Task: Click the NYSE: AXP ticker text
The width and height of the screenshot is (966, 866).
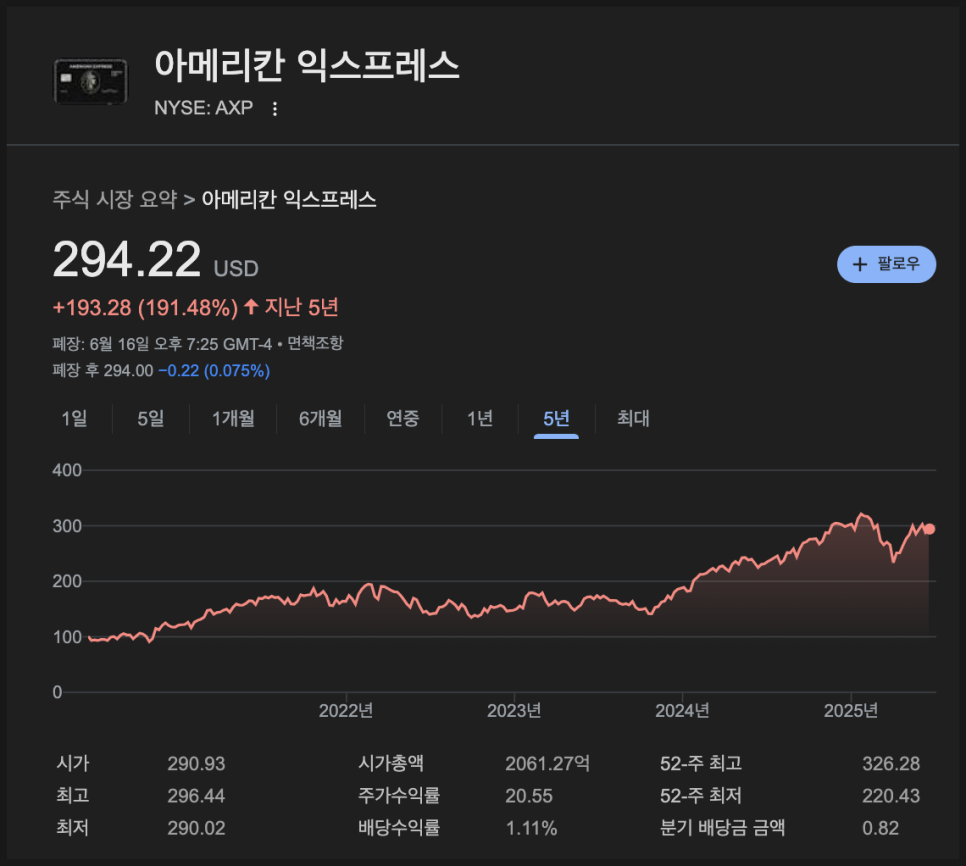Action: 203,108
